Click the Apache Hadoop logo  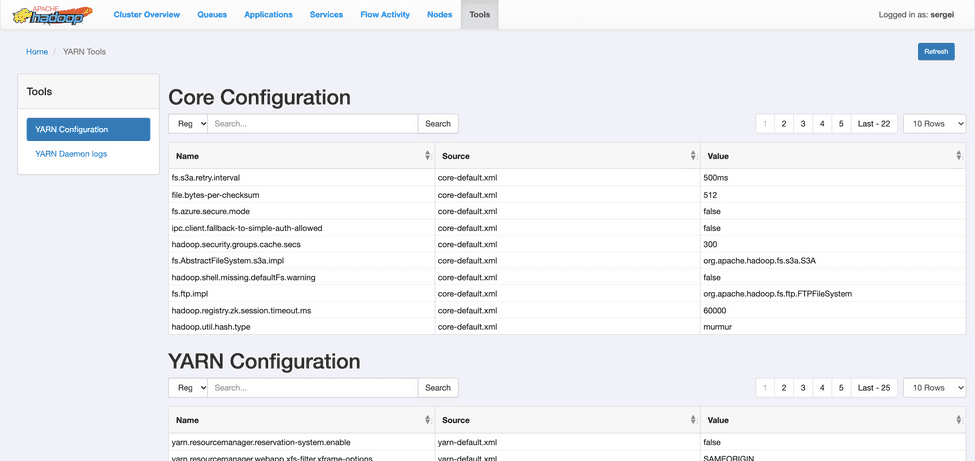52,15
